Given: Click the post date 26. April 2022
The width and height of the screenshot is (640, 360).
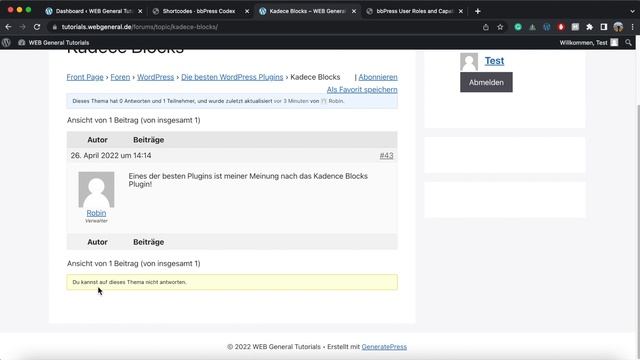Looking at the screenshot, I should pos(111,156).
